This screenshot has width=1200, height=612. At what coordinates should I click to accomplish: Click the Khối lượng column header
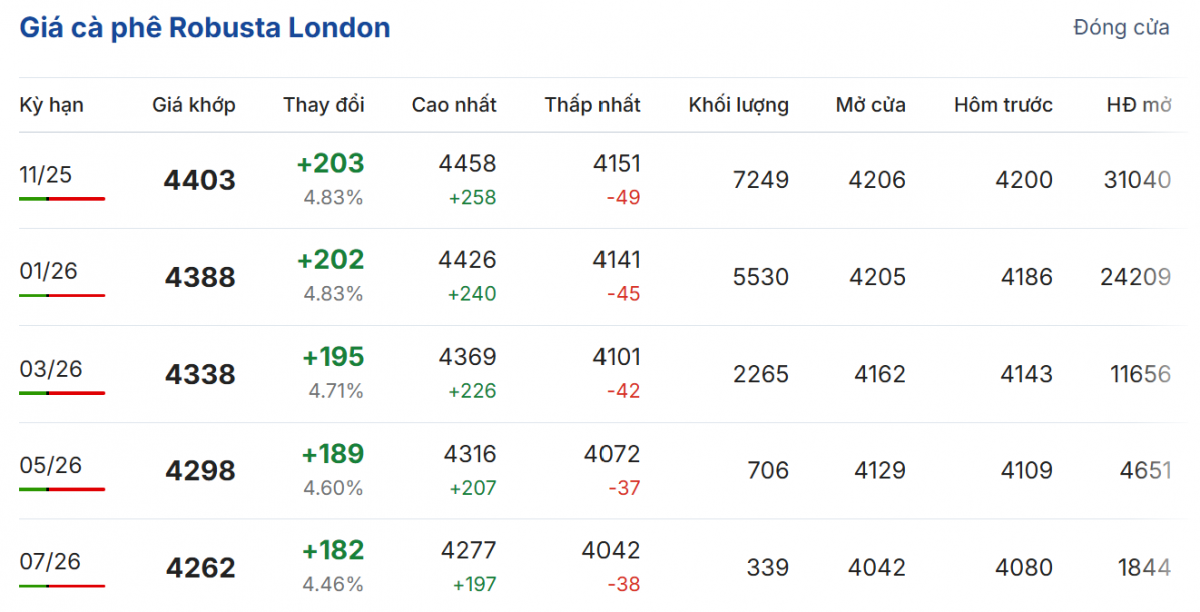[x=738, y=105]
